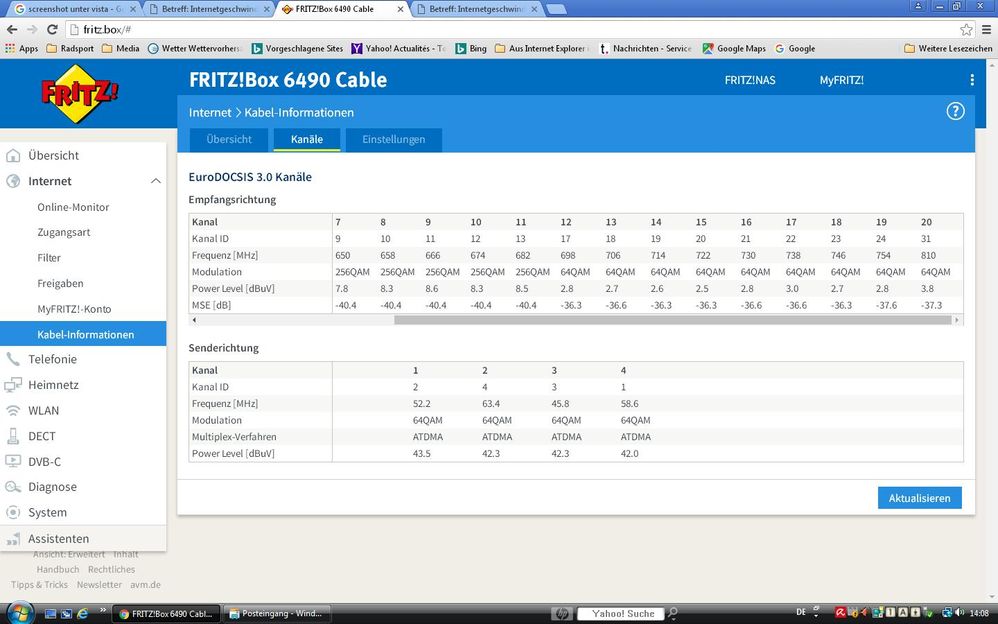Click the Handbuch footer link

coord(58,569)
